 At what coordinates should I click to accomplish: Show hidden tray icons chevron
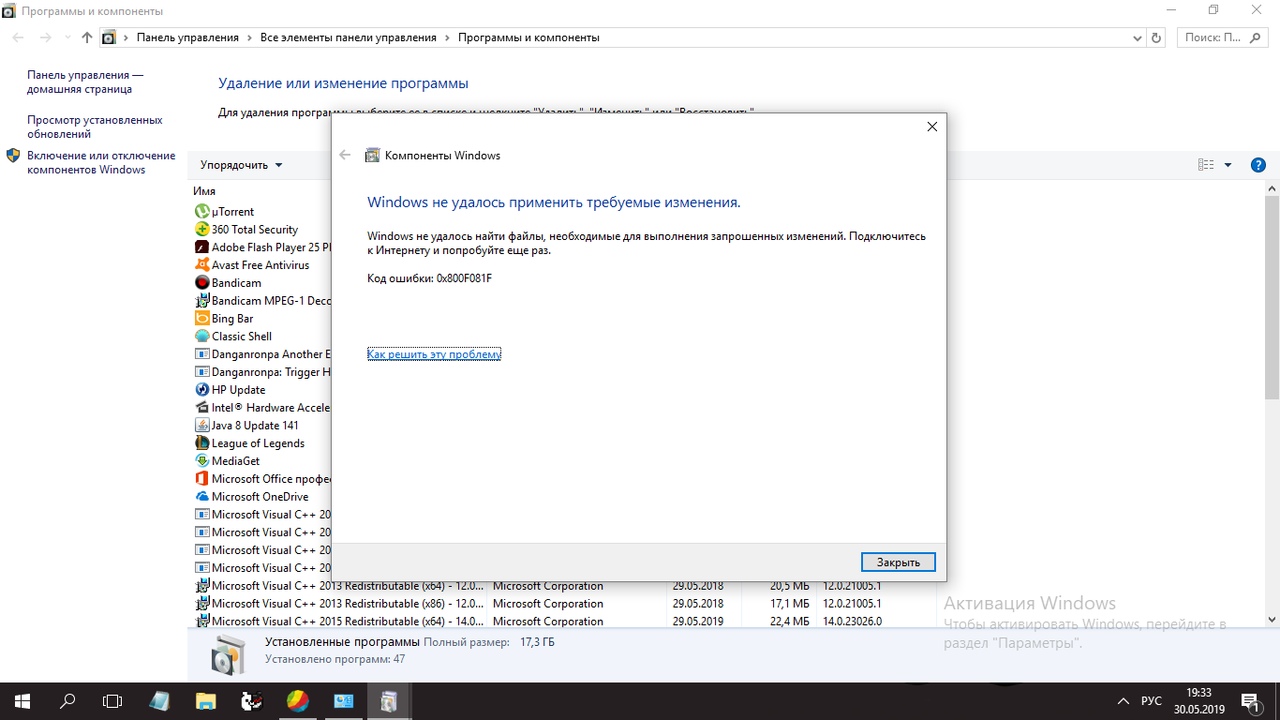click(x=1123, y=701)
